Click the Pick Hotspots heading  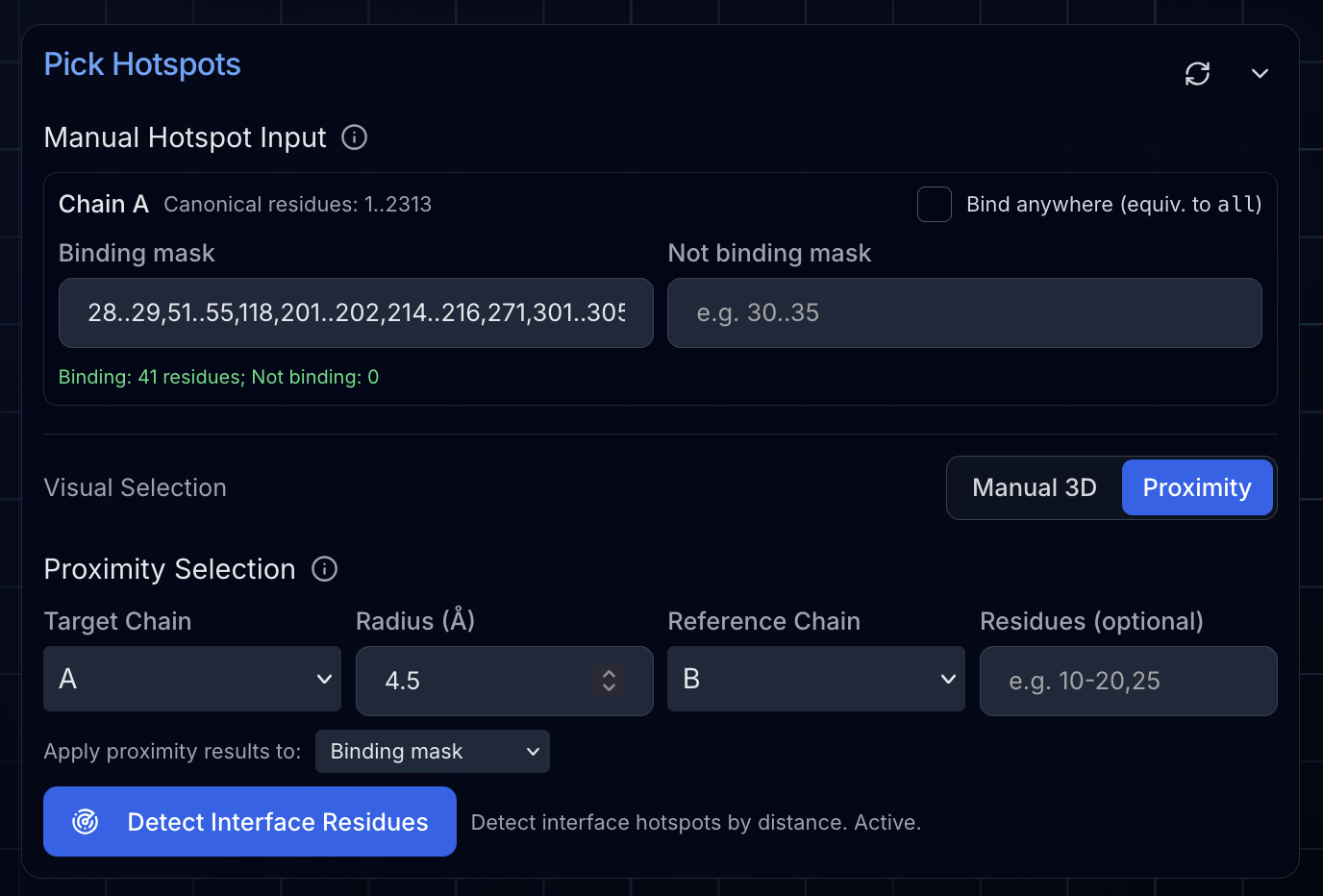click(141, 63)
